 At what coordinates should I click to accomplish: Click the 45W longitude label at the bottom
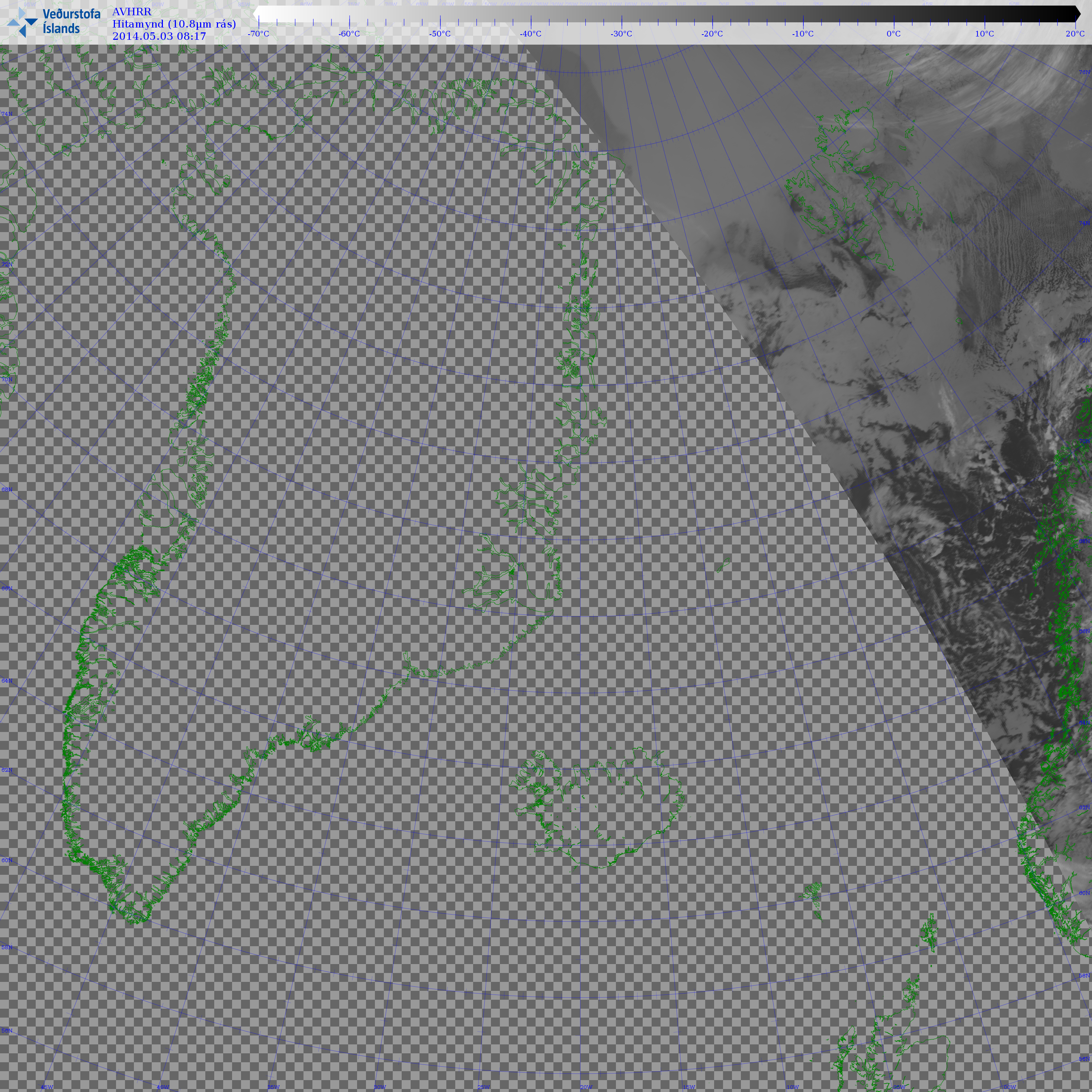[x=47, y=1087]
